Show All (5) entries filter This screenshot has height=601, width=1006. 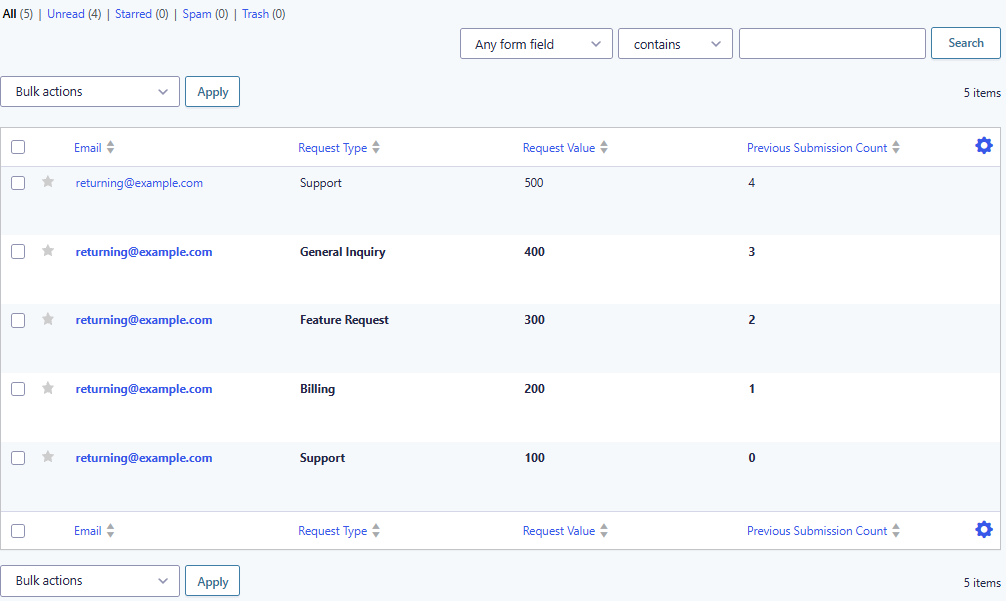(17, 14)
